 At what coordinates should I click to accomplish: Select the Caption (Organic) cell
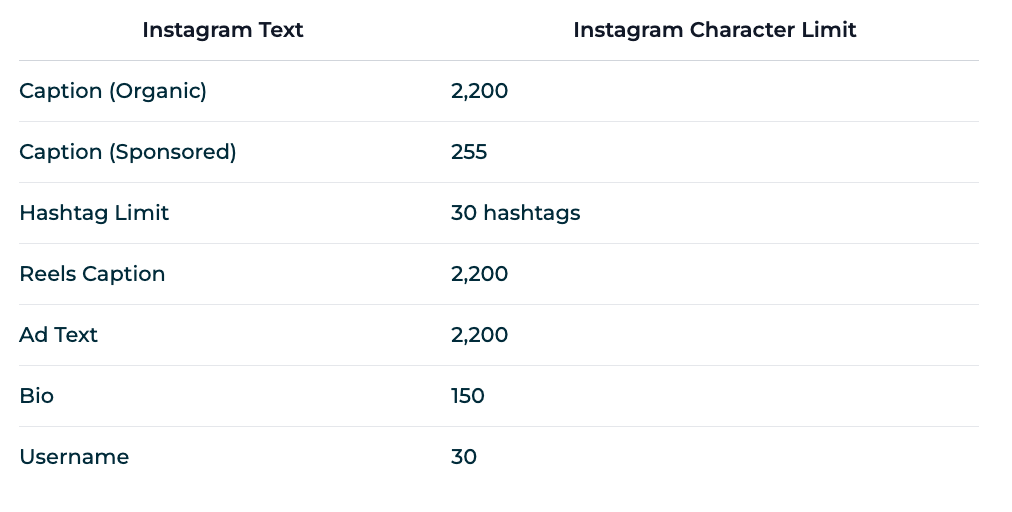point(113,91)
